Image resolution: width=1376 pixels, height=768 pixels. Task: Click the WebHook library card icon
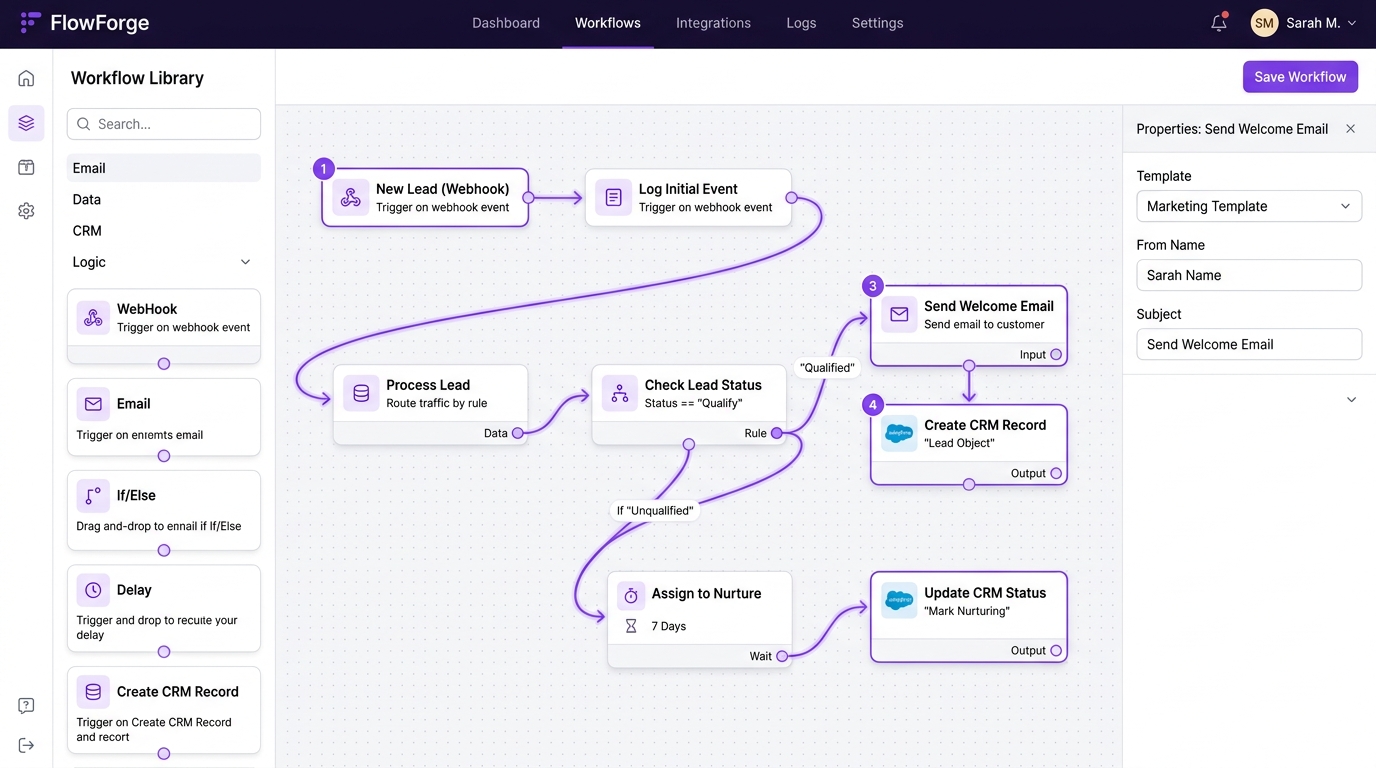[x=93, y=318]
